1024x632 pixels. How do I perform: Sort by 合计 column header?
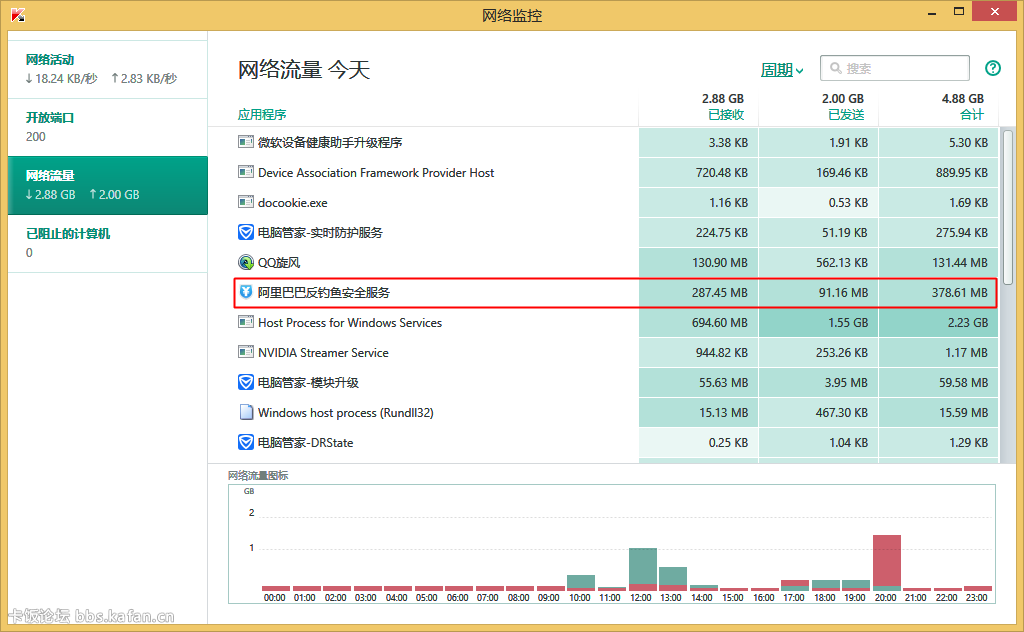click(x=972, y=114)
